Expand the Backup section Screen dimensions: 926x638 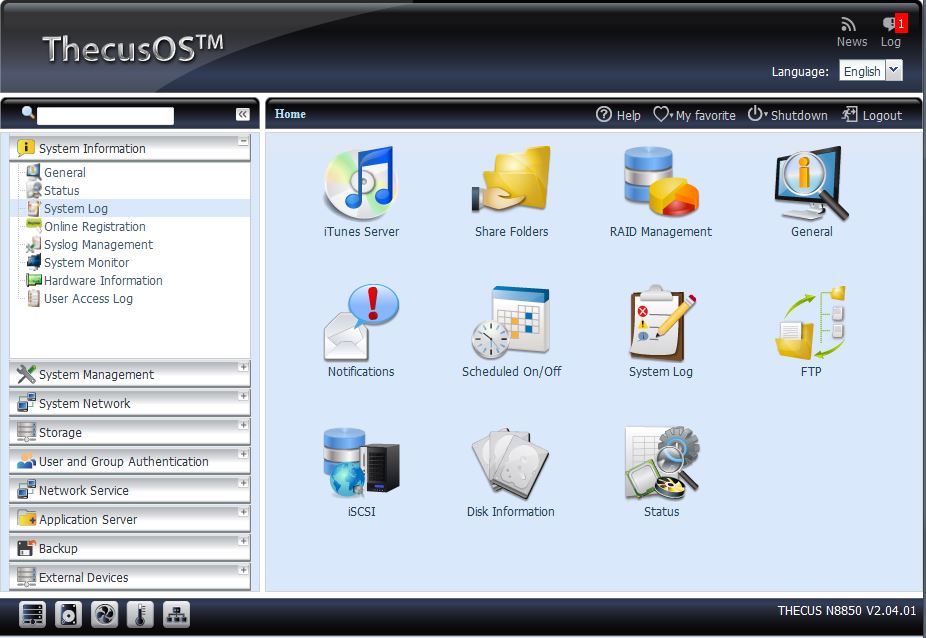tap(243, 541)
